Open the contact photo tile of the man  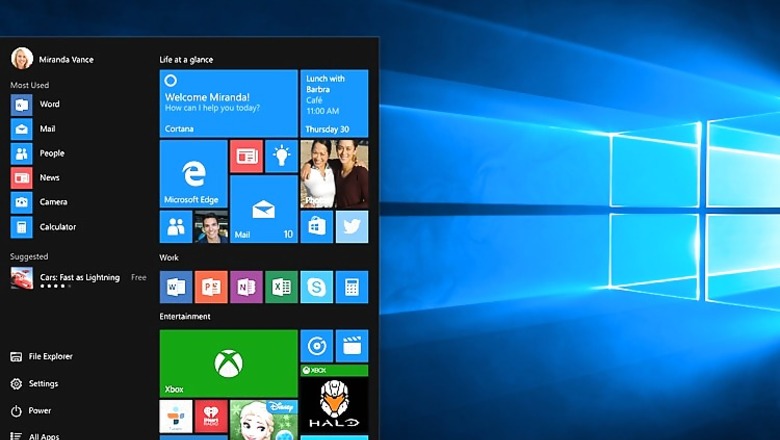tap(211, 227)
